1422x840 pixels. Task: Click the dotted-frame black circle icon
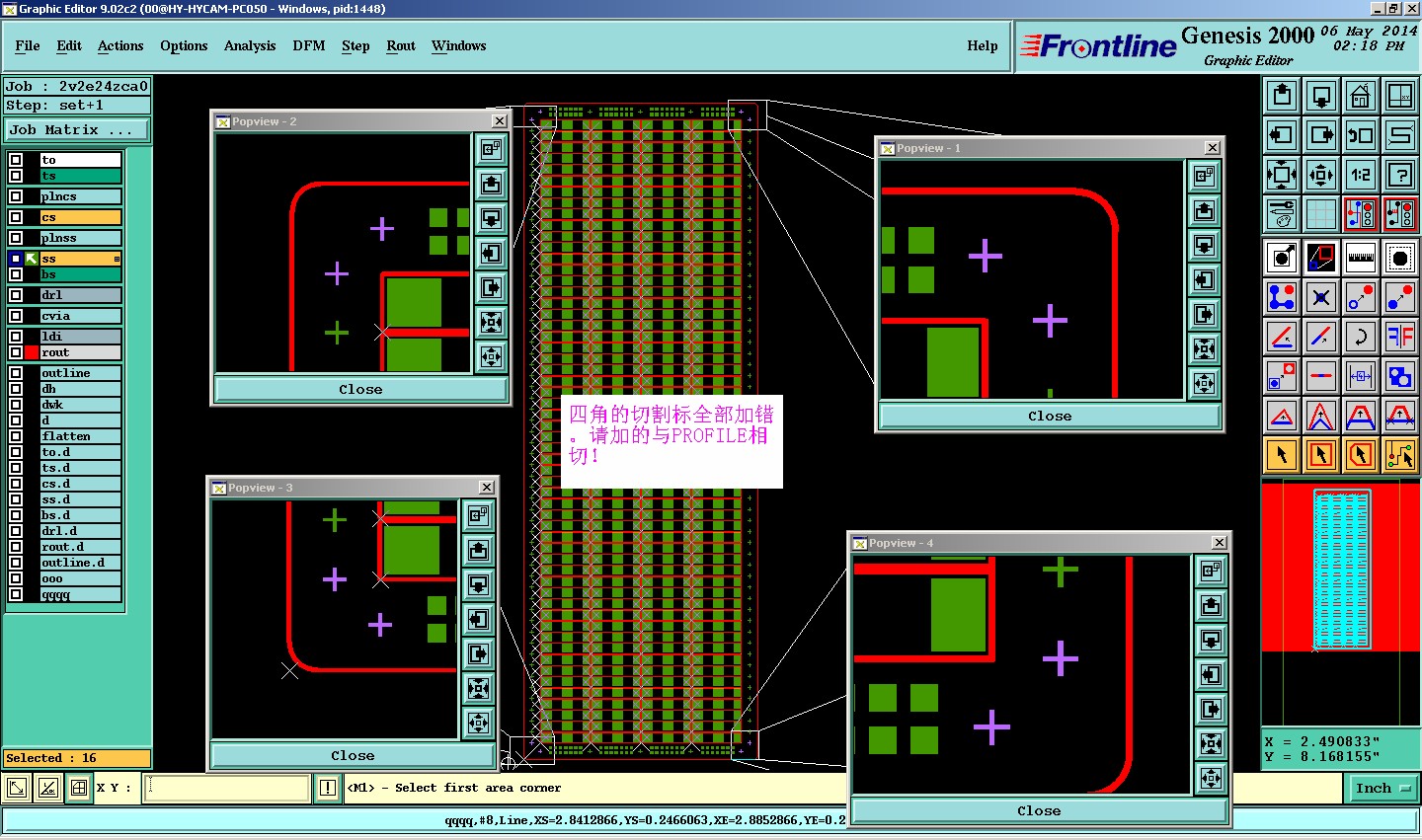point(1400,258)
